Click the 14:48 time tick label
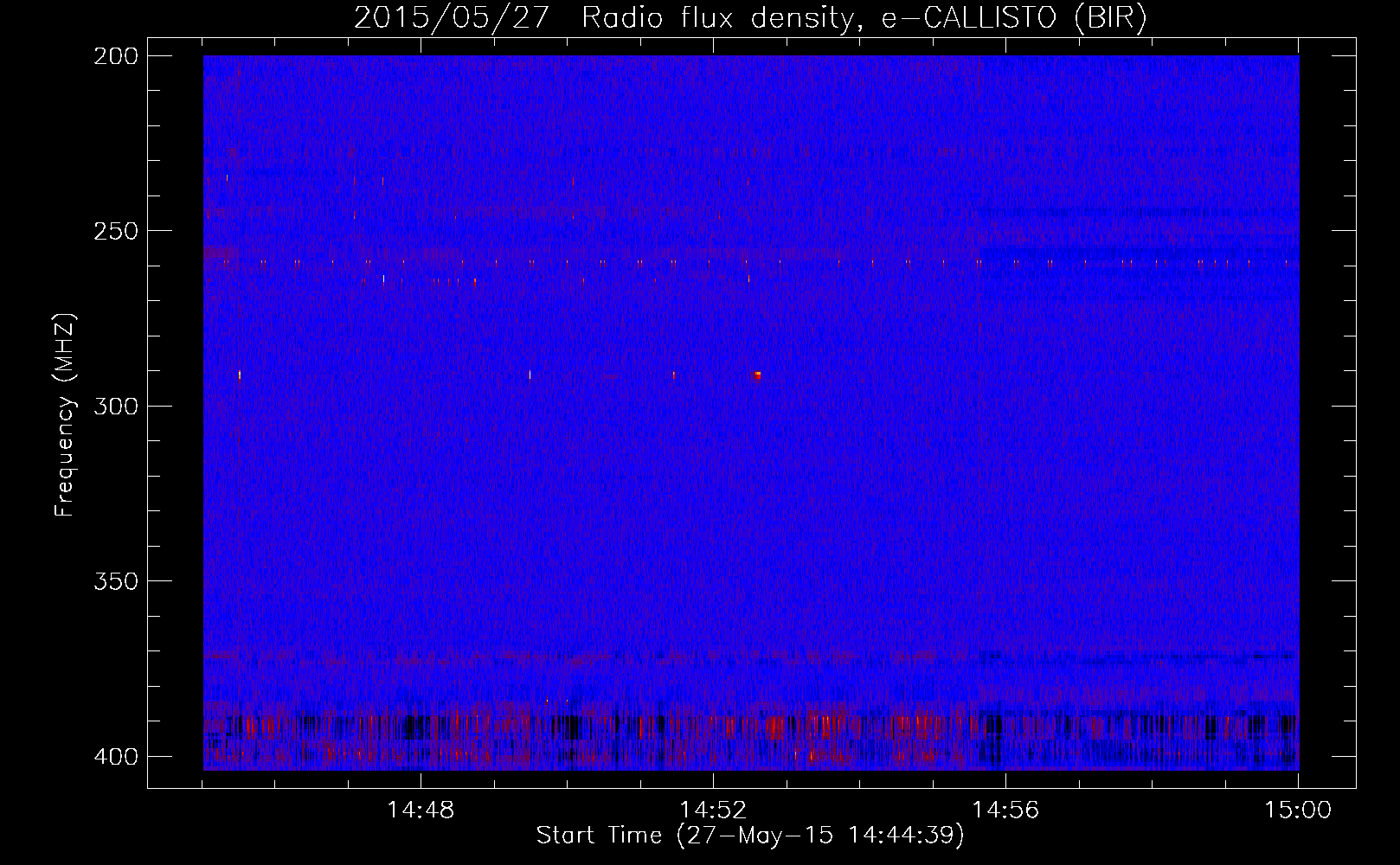Viewport: 1400px width, 865px height. [x=421, y=811]
